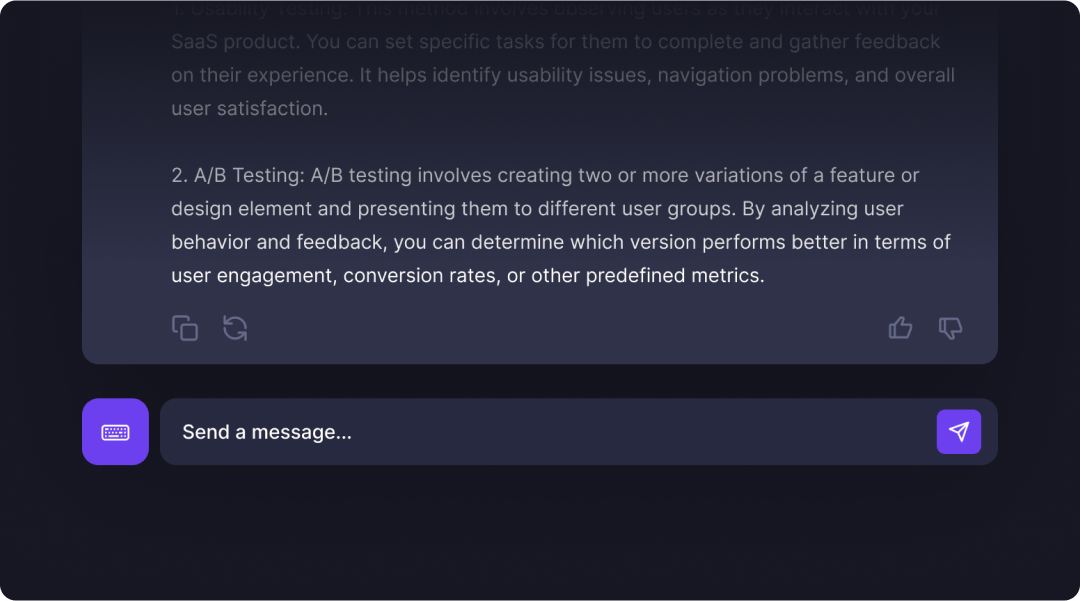This screenshot has width=1080, height=601.
Task: Give the response a thumbs up
Action: click(900, 328)
